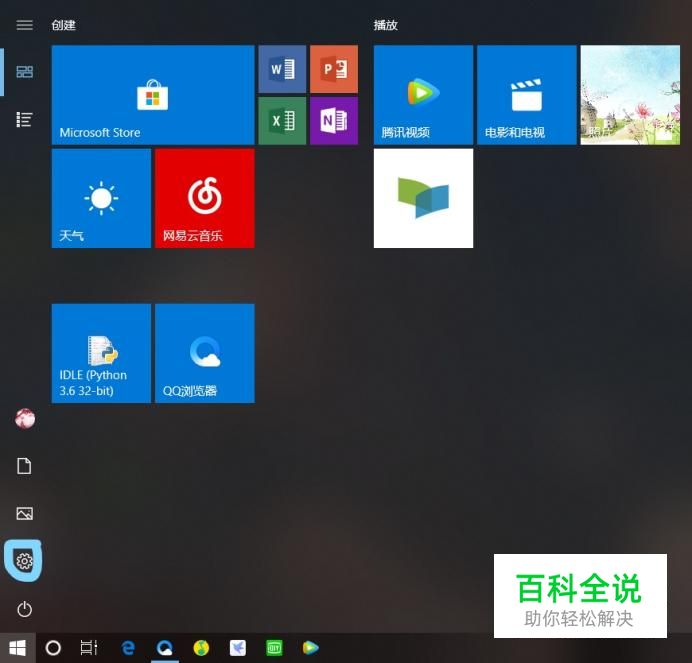Open the green iQIYI app on taskbar
The height and width of the screenshot is (663, 692).
tap(274, 648)
